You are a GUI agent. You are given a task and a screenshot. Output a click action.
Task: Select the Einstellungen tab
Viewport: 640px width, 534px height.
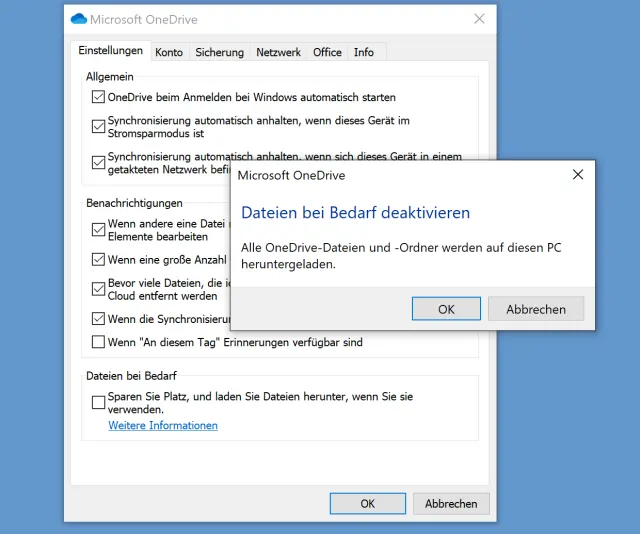[110, 51]
